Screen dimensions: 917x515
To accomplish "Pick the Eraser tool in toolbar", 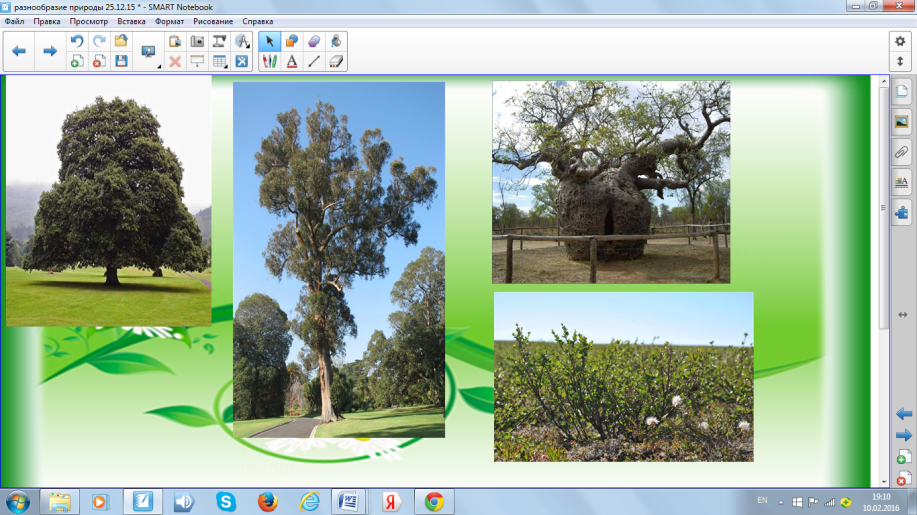I will click(x=336, y=61).
